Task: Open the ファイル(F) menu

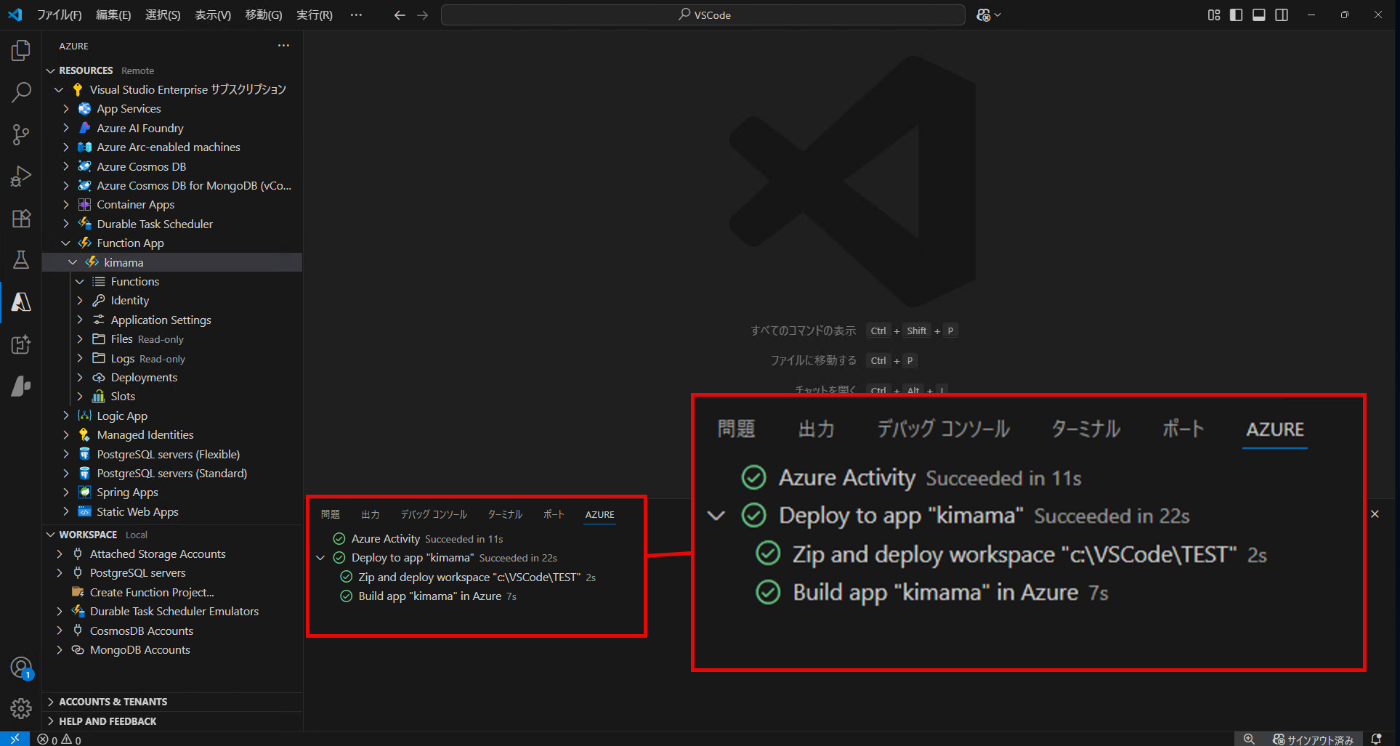Action: 59,15
